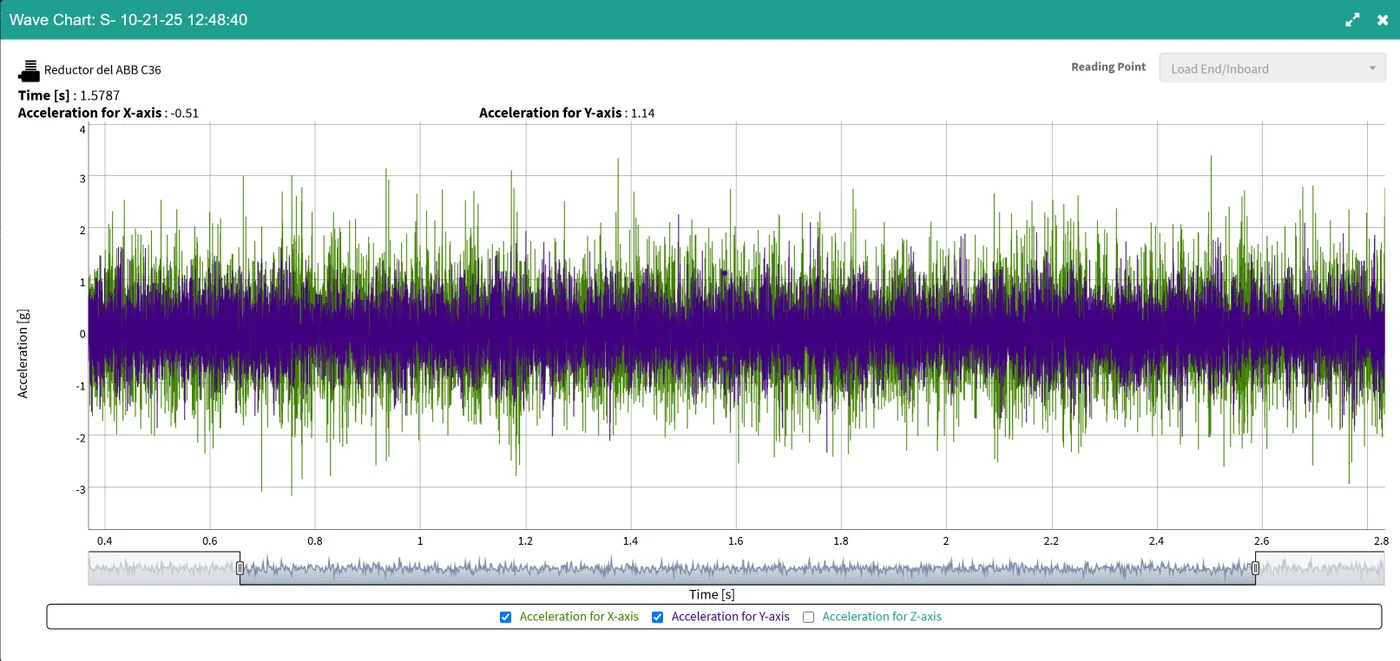Click inside the selected range of the overview navigator
Viewport: 1400px width, 661px height.
[748, 568]
